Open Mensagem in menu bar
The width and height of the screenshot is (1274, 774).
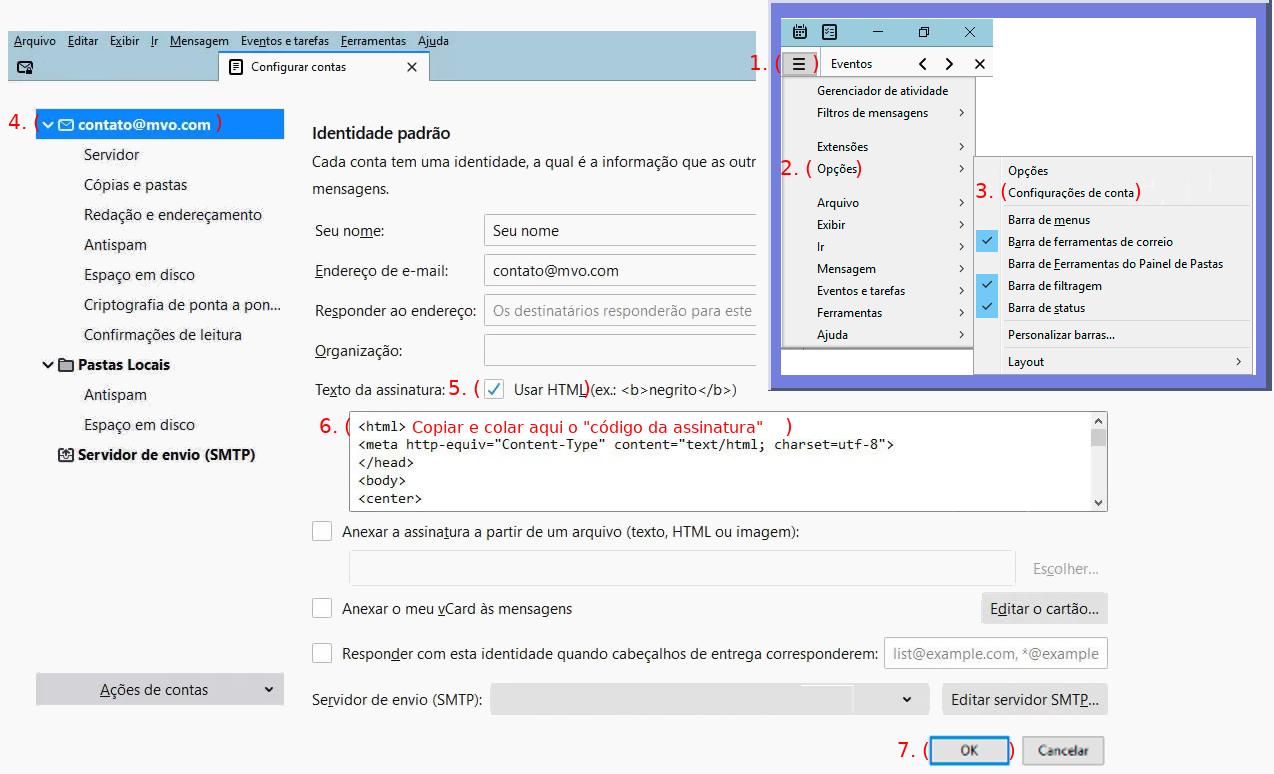point(199,41)
